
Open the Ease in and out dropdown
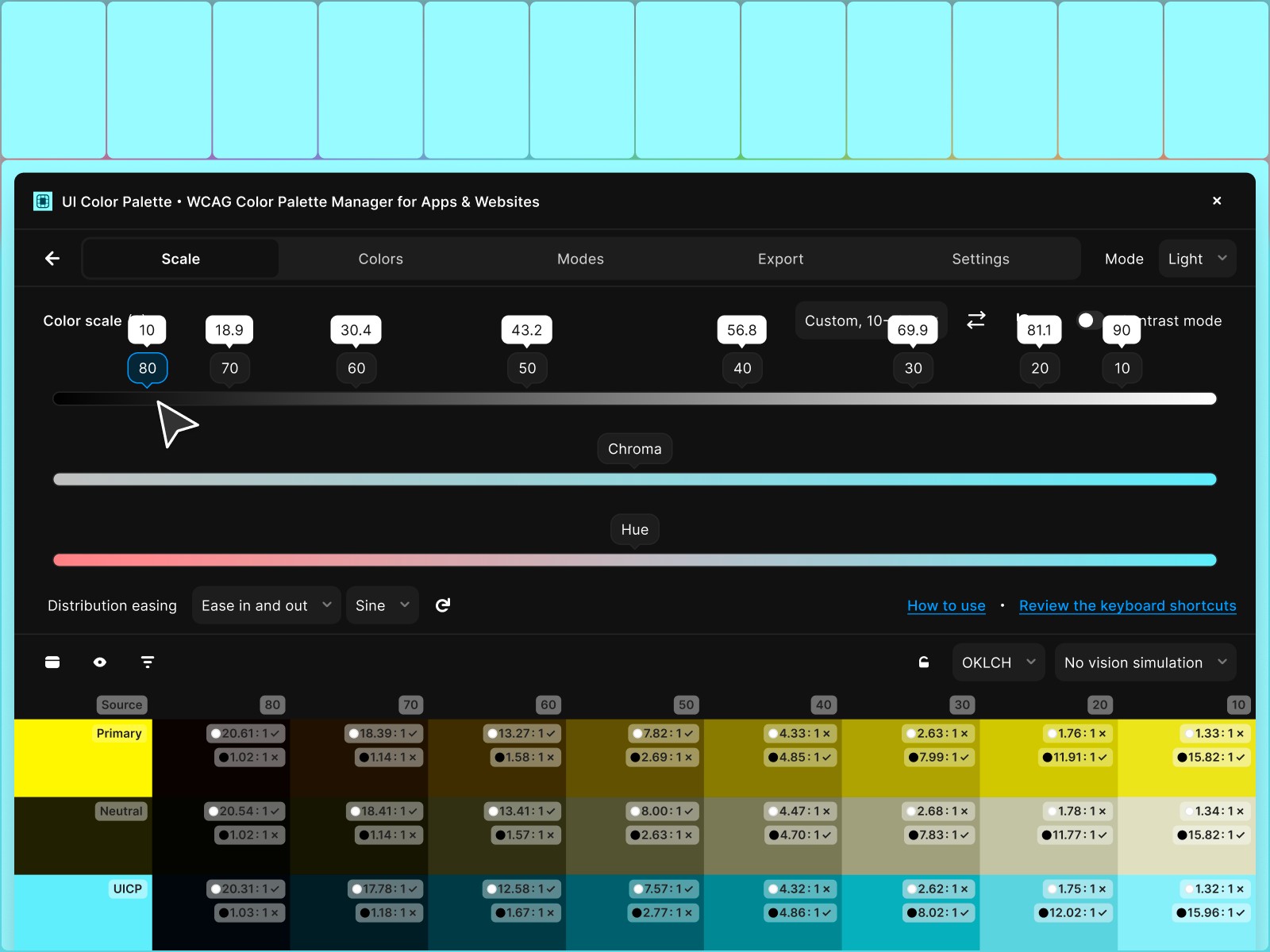pos(266,605)
